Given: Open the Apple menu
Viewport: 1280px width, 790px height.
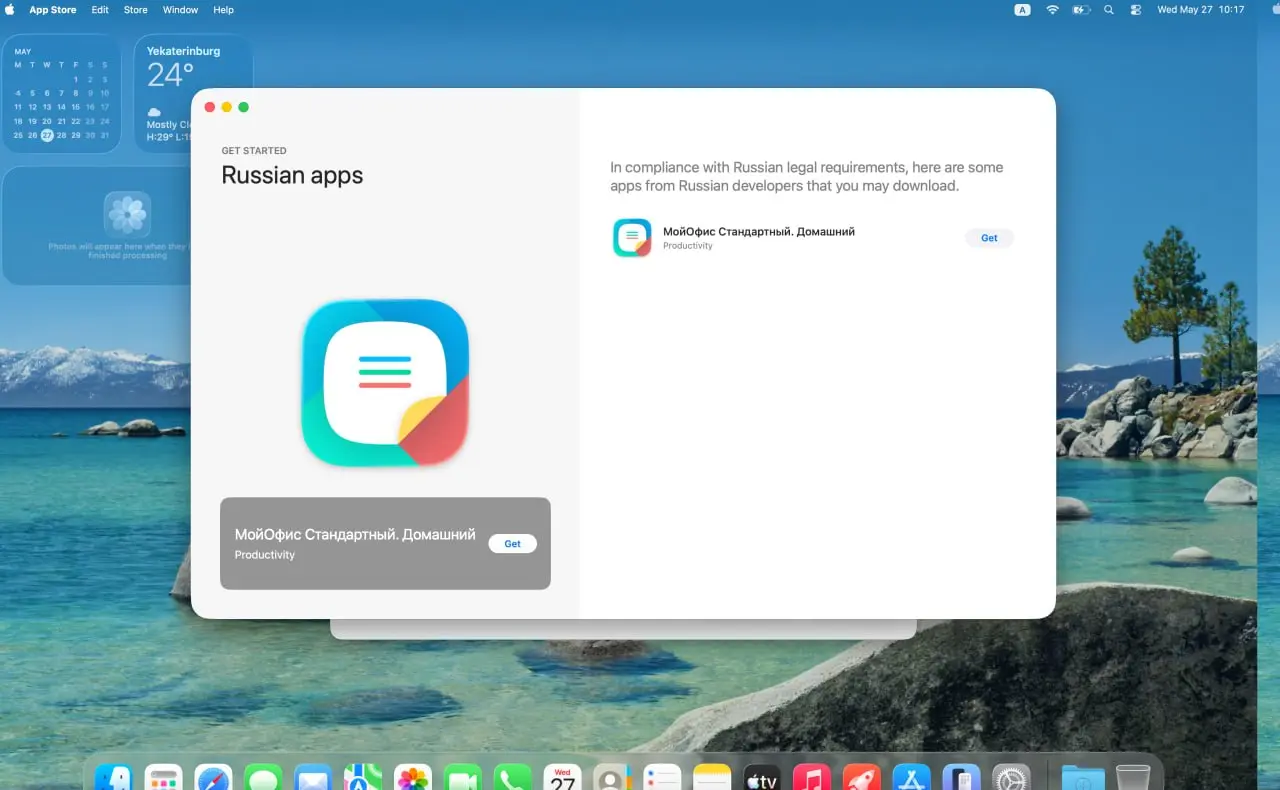Looking at the screenshot, I should [x=10, y=10].
